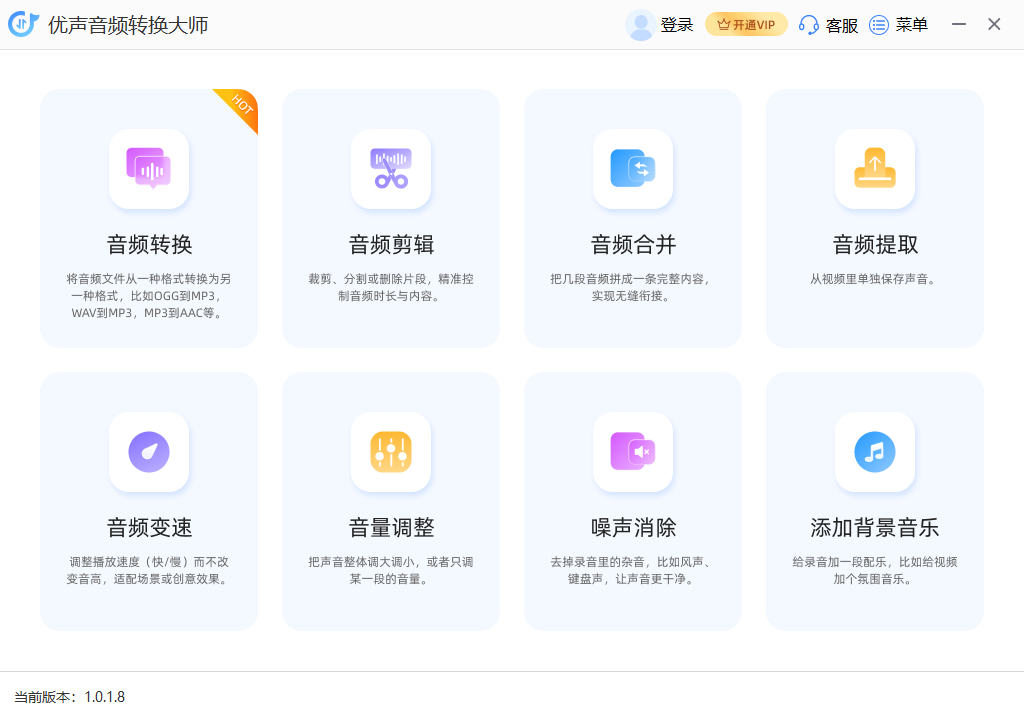Click the volume adjustment sliders icon
The width and height of the screenshot is (1024, 720).
click(x=391, y=452)
